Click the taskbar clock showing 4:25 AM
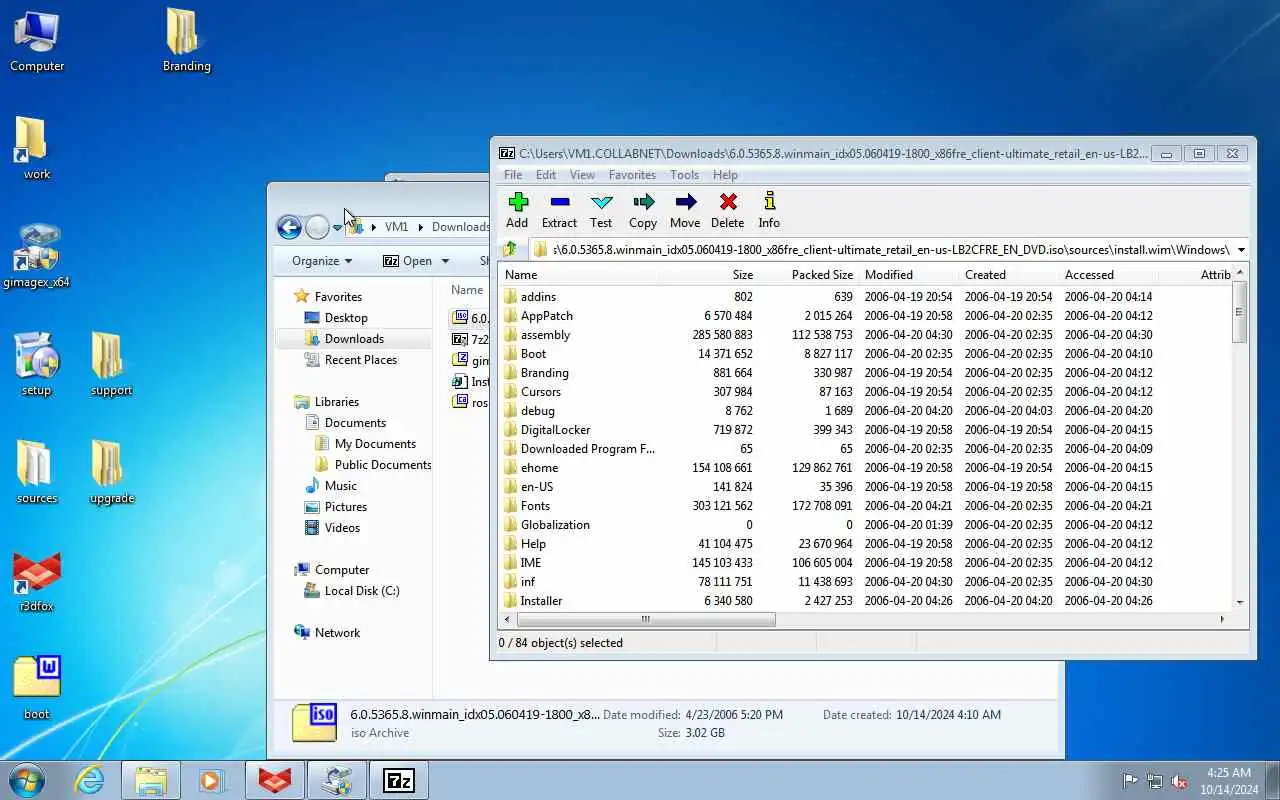The width and height of the screenshot is (1280, 800). 1228,781
